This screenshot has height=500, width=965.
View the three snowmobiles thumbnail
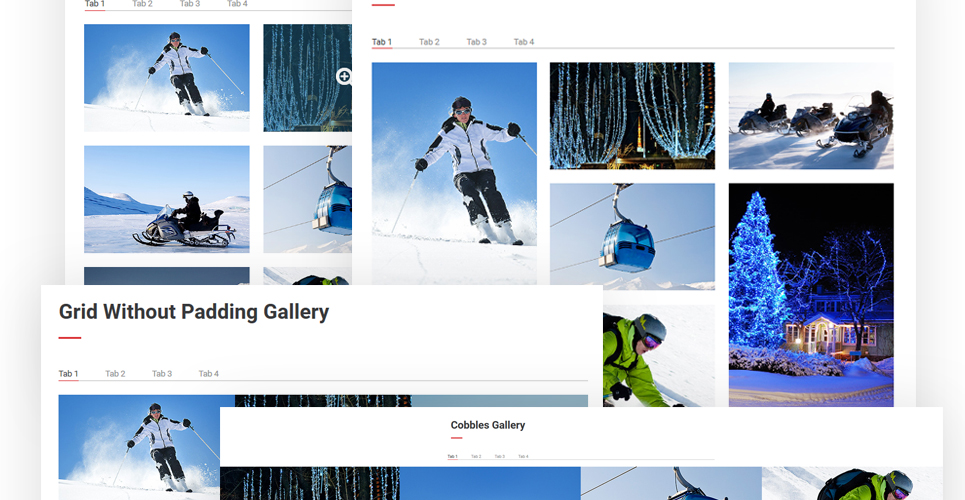tap(811, 115)
